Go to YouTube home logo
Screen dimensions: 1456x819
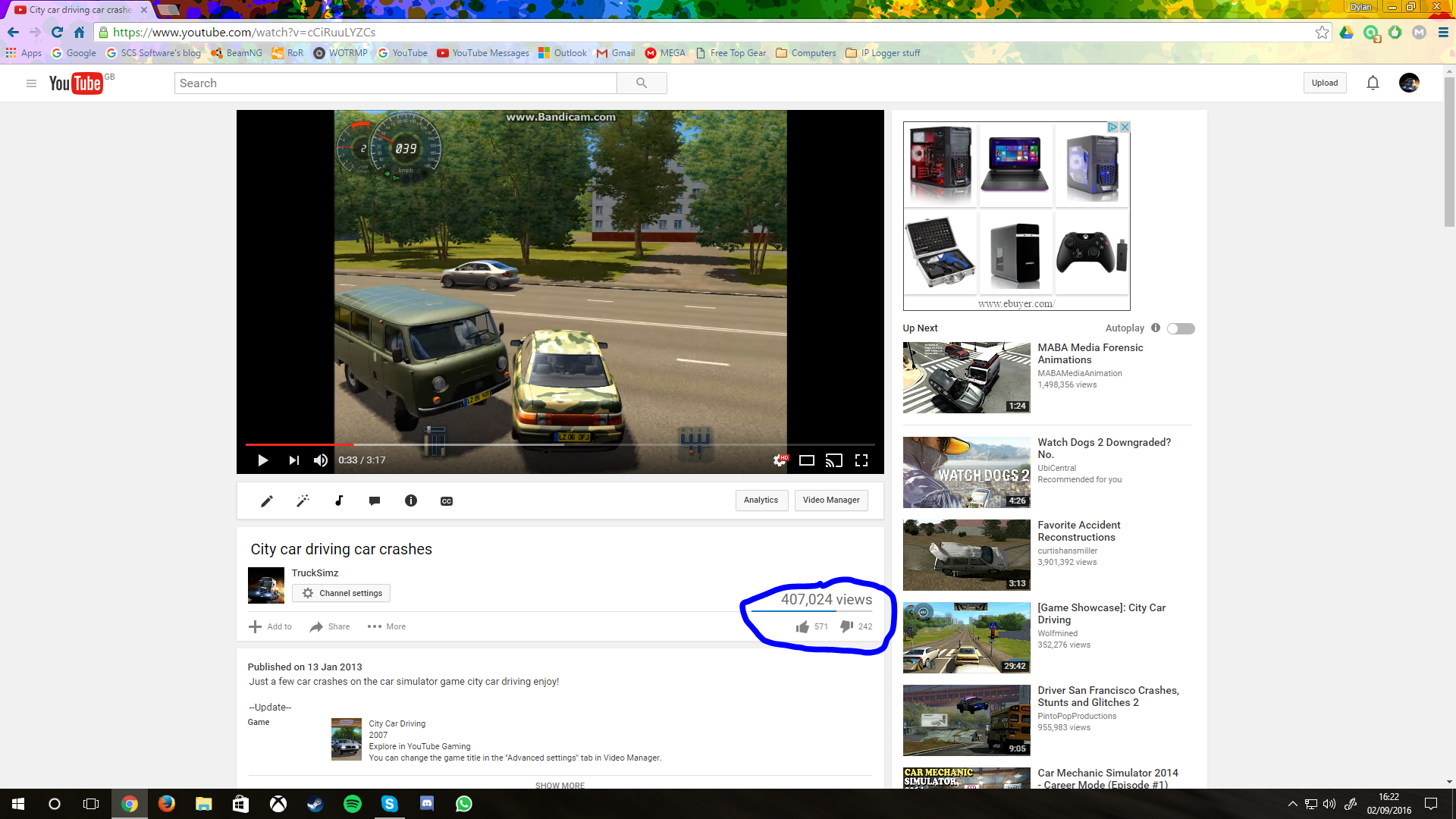76,83
